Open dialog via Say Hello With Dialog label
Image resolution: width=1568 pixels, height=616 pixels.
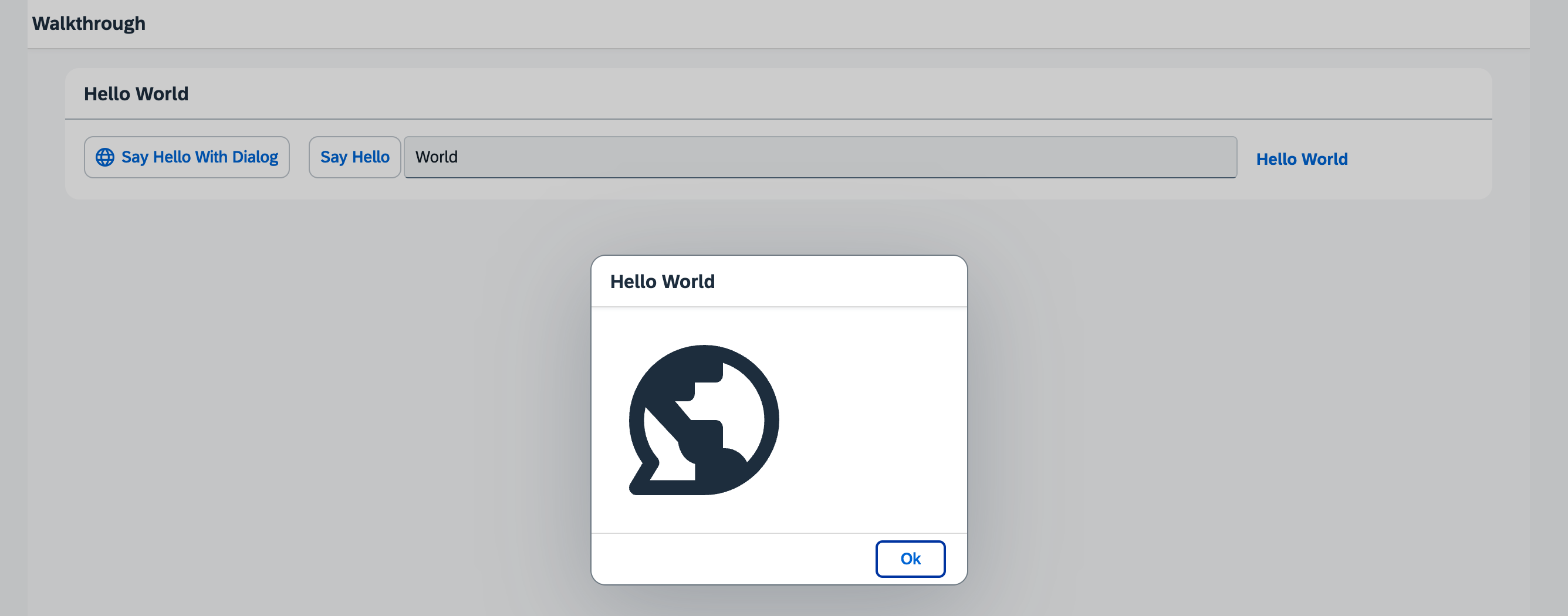(199, 157)
